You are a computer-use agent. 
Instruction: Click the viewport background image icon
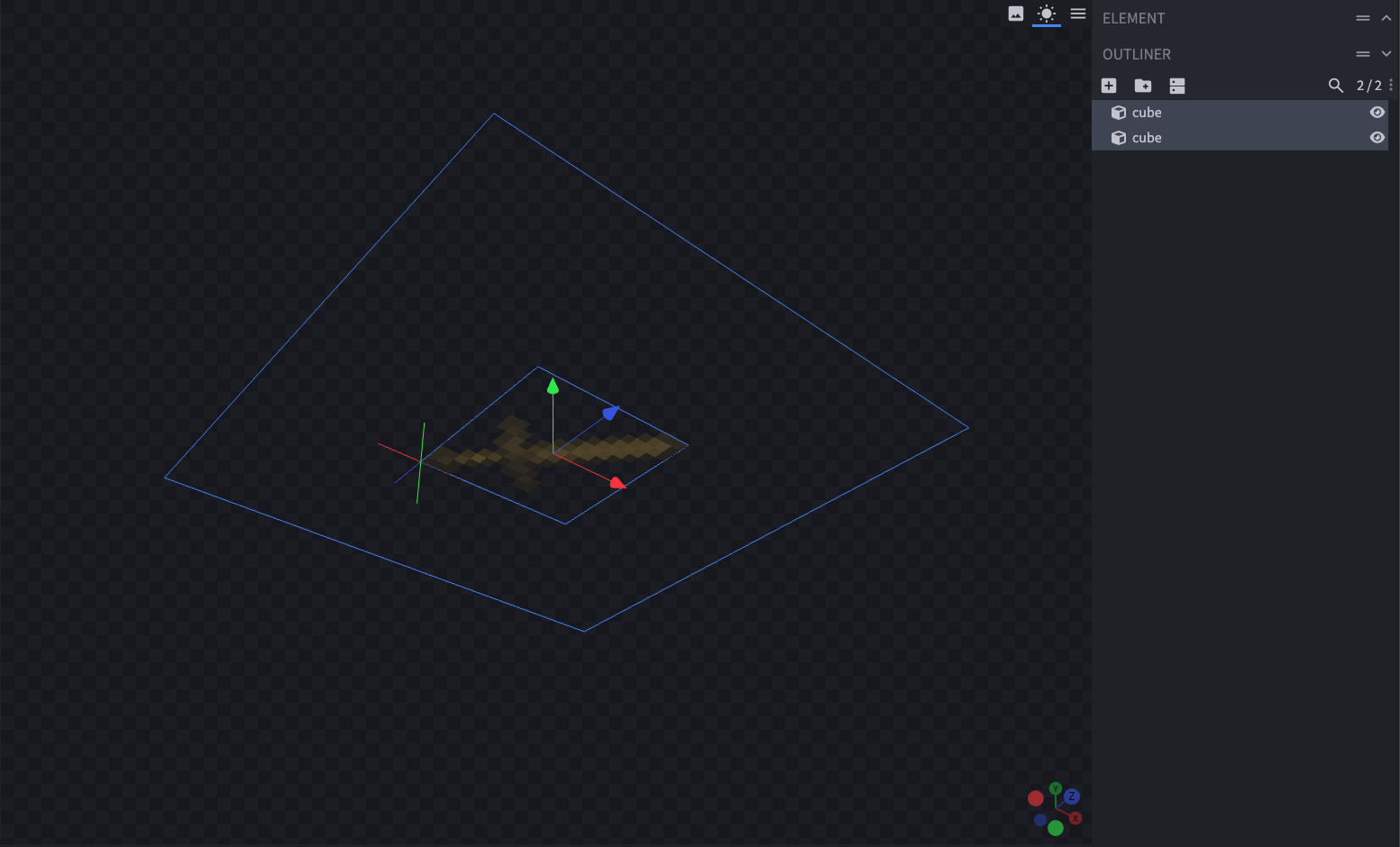tap(1016, 14)
